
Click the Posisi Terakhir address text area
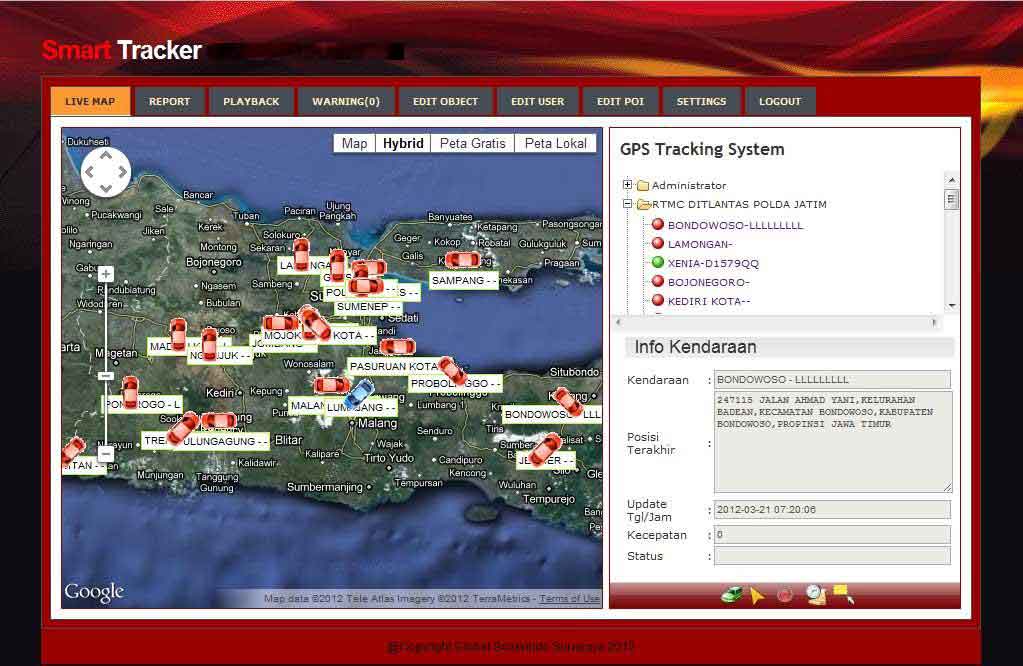pos(830,440)
